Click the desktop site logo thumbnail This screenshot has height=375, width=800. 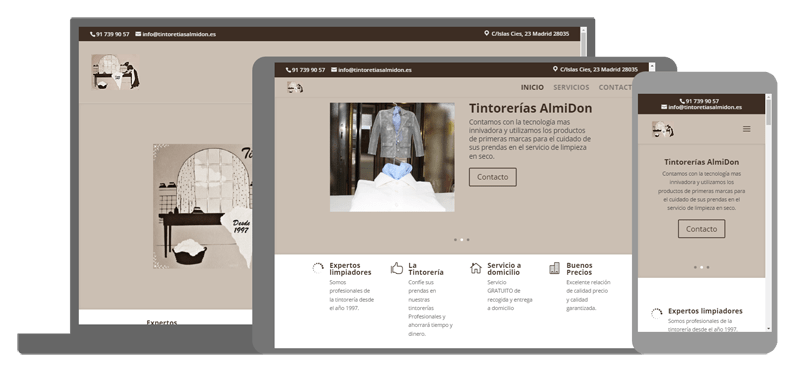coord(115,71)
